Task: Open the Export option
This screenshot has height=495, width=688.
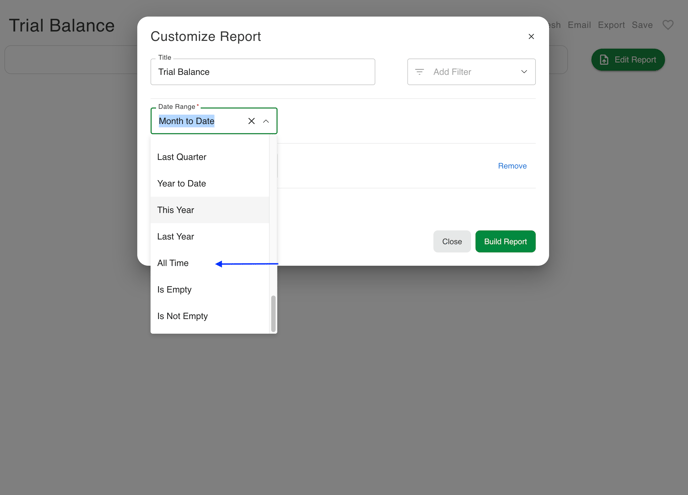Action: point(611,25)
